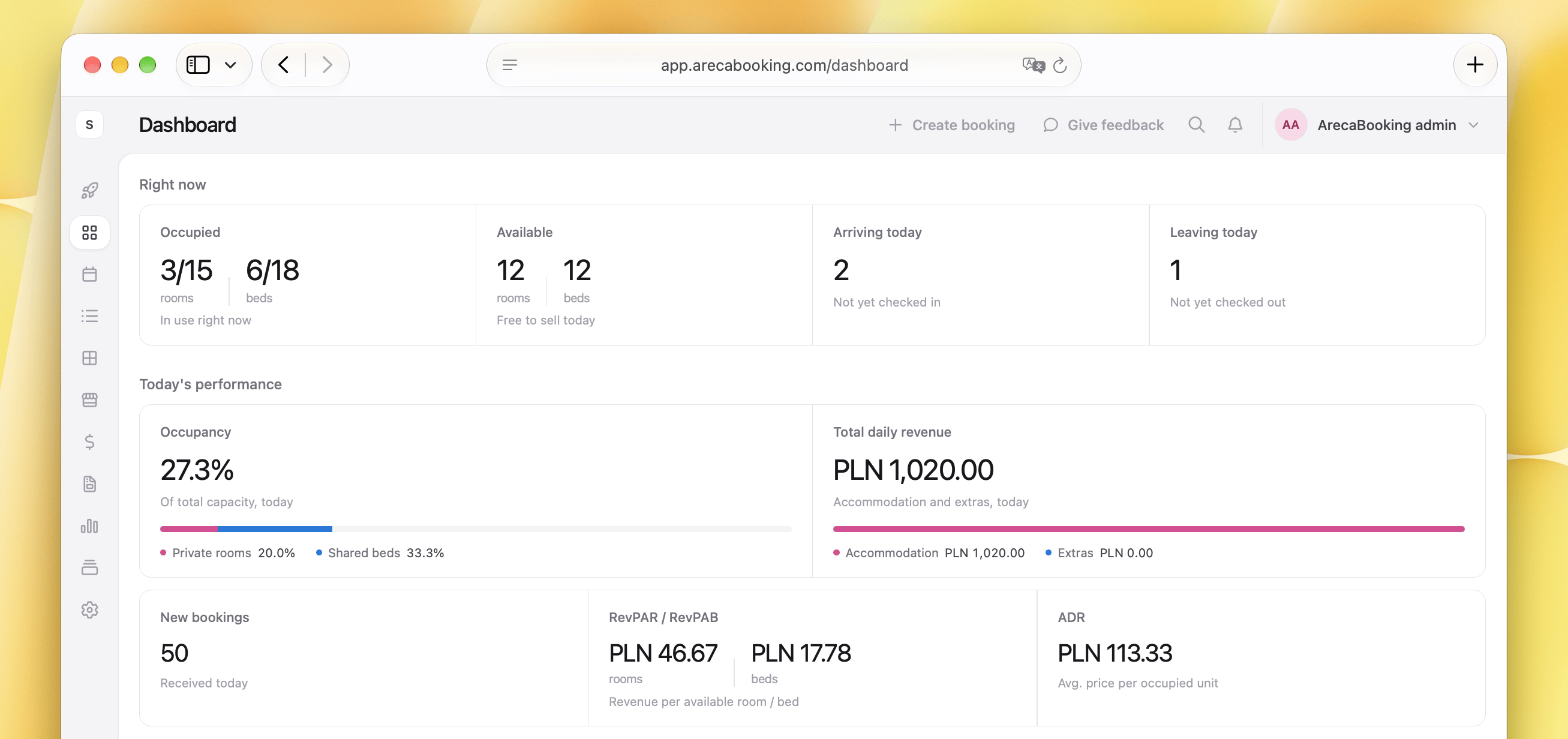Open the reader page-menu icon in address bar
1568x739 pixels.
(510, 65)
